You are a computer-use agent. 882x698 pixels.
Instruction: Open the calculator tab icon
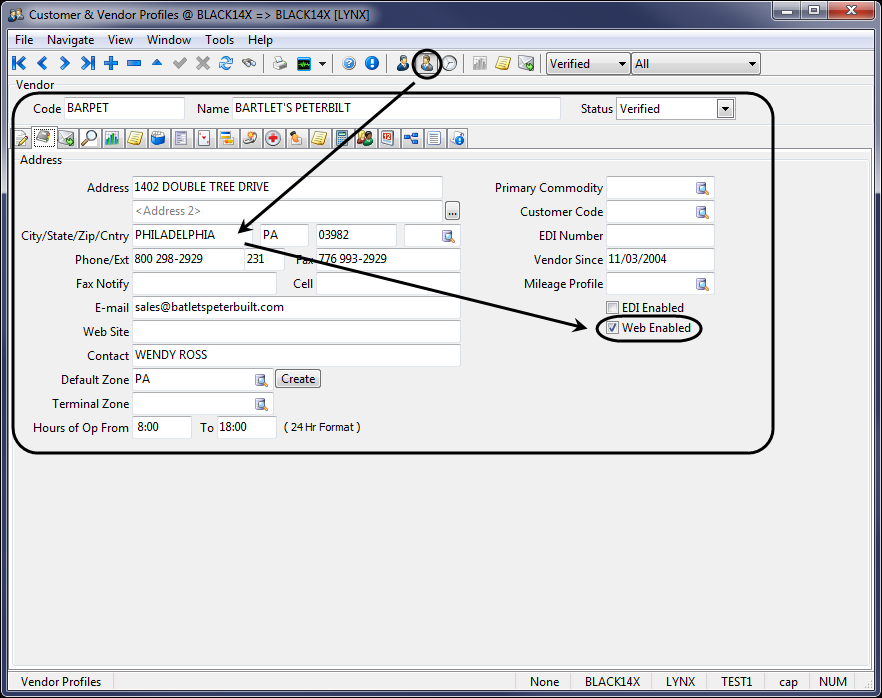341,138
